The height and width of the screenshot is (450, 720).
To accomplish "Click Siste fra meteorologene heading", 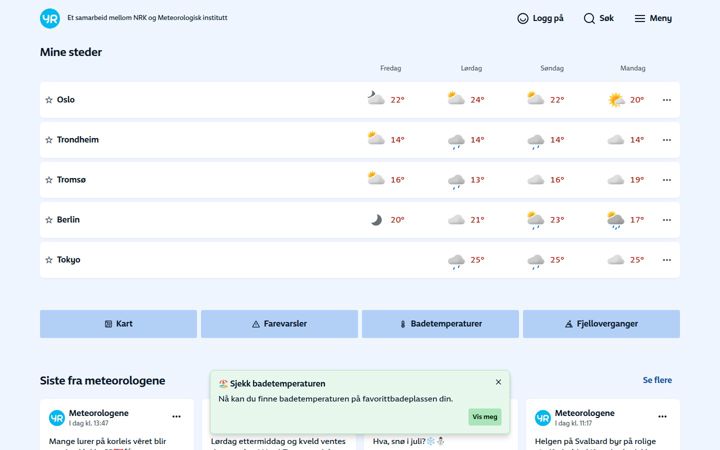I will tap(102, 381).
